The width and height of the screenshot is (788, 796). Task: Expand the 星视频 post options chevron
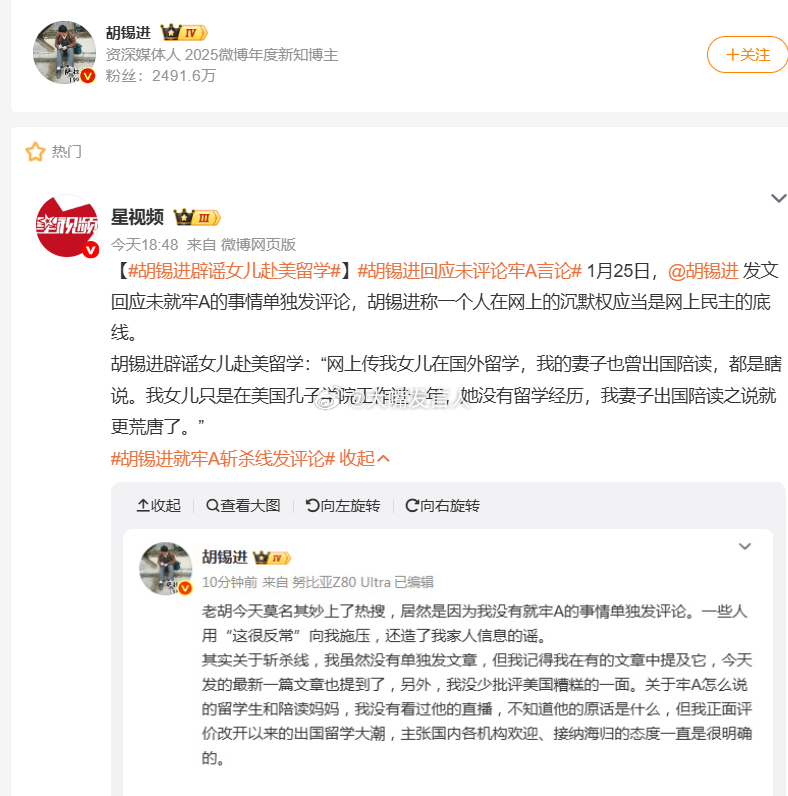[778, 198]
